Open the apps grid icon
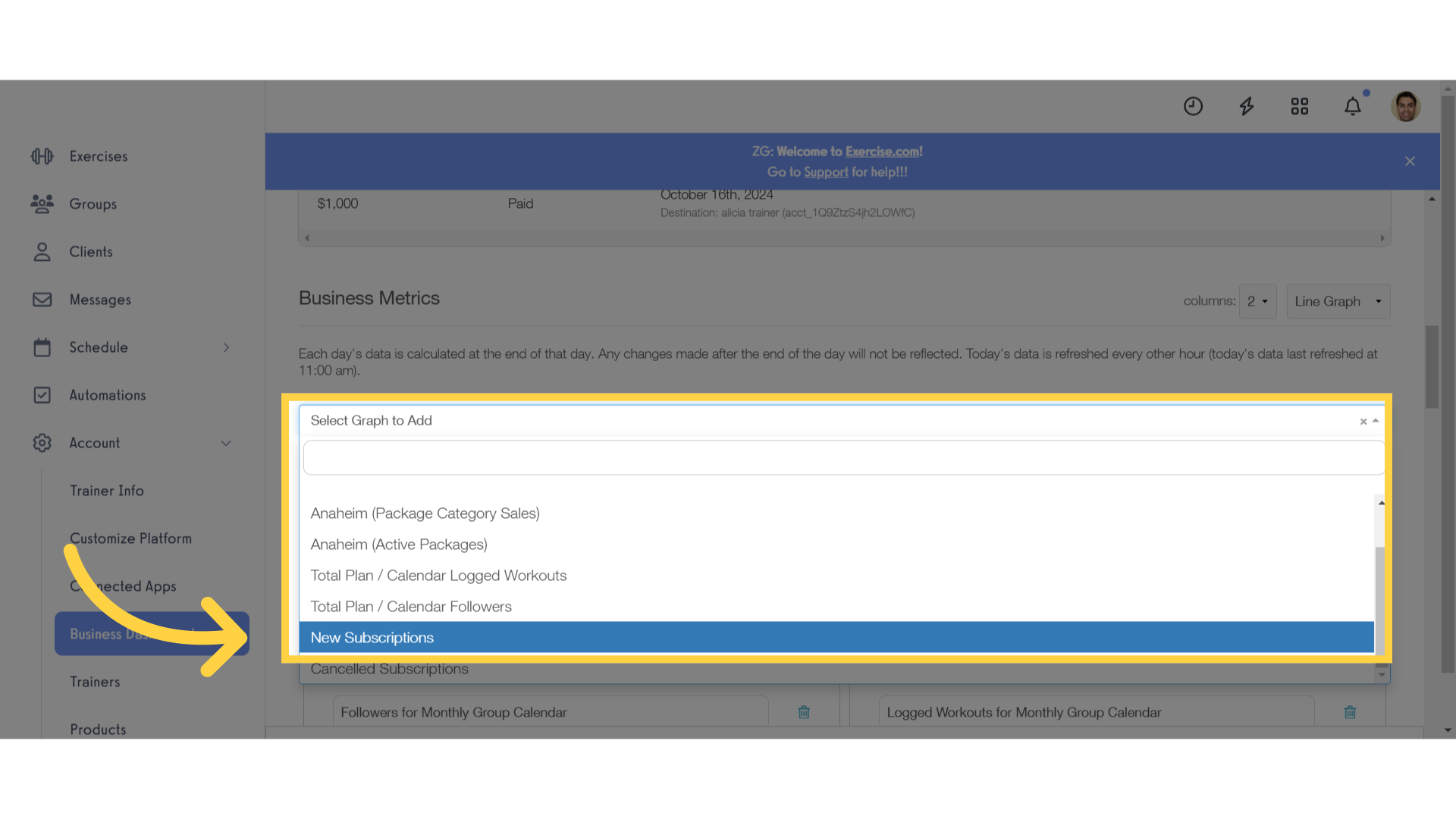This screenshot has height=819, width=1456. (1300, 106)
